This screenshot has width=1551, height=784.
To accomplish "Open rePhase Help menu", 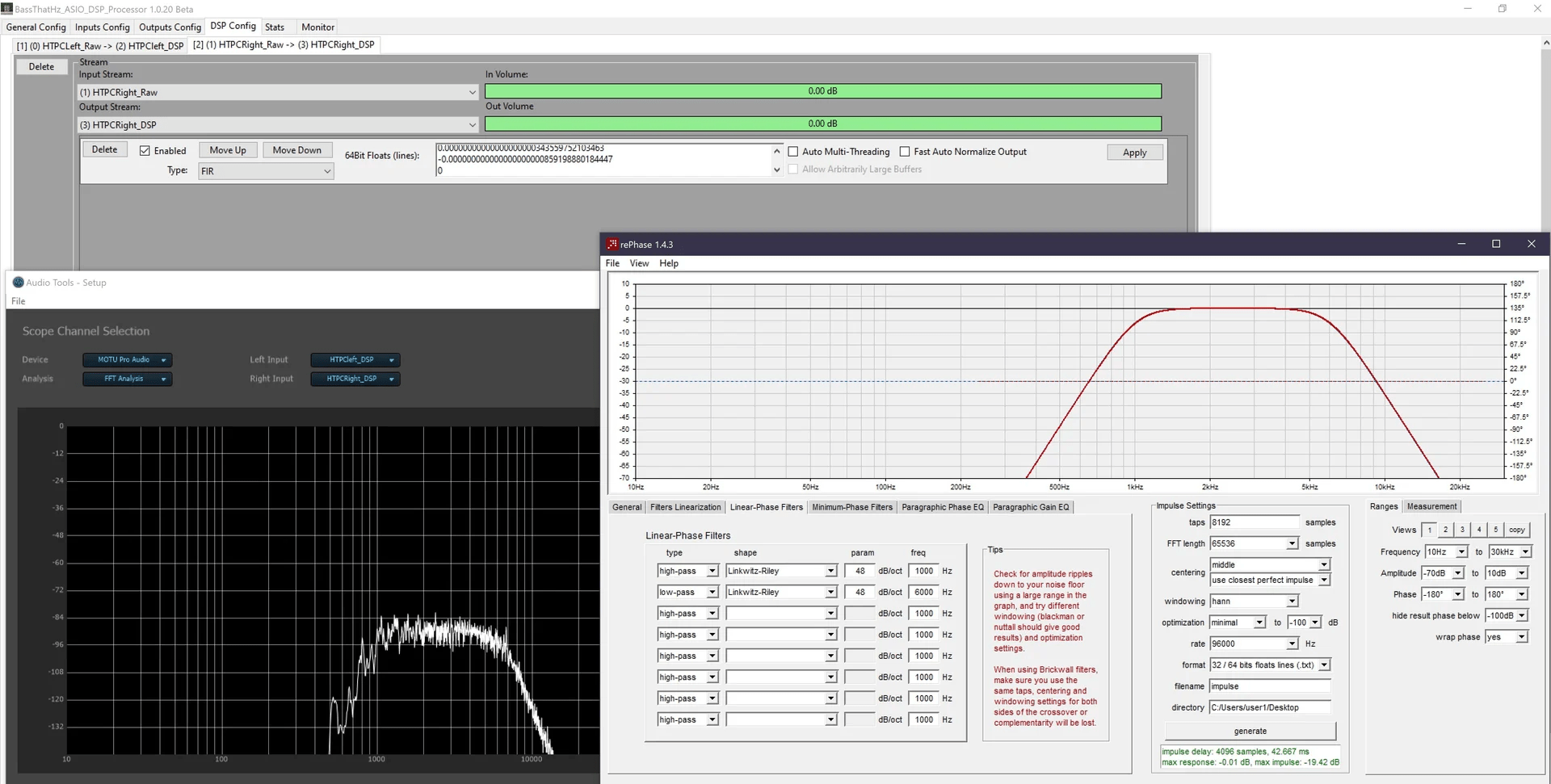I will [669, 263].
